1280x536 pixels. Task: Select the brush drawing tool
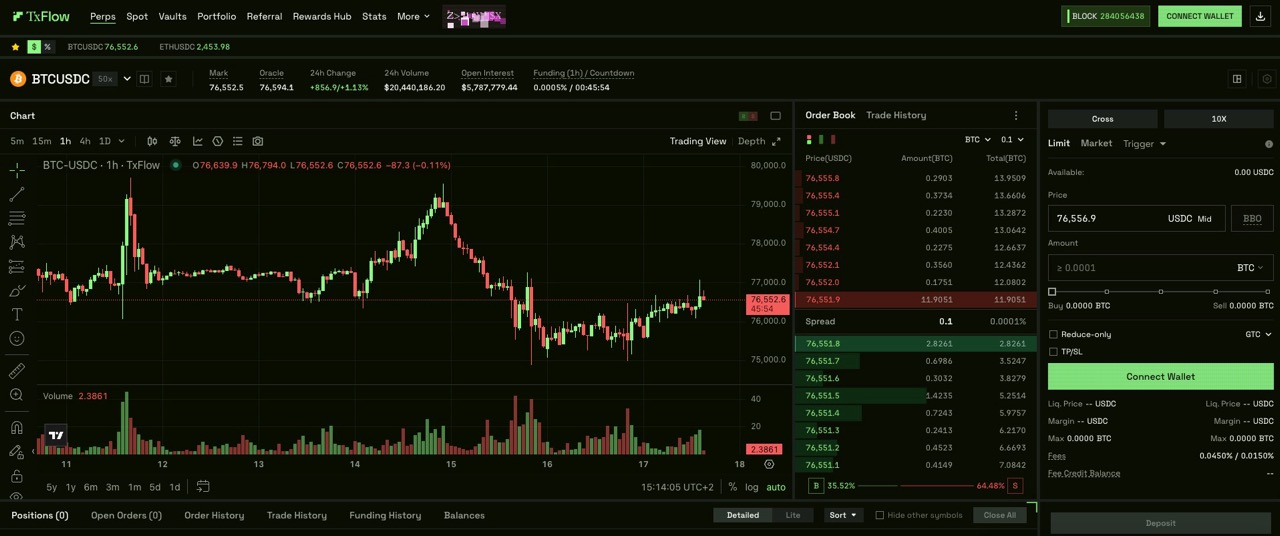tap(17, 291)
